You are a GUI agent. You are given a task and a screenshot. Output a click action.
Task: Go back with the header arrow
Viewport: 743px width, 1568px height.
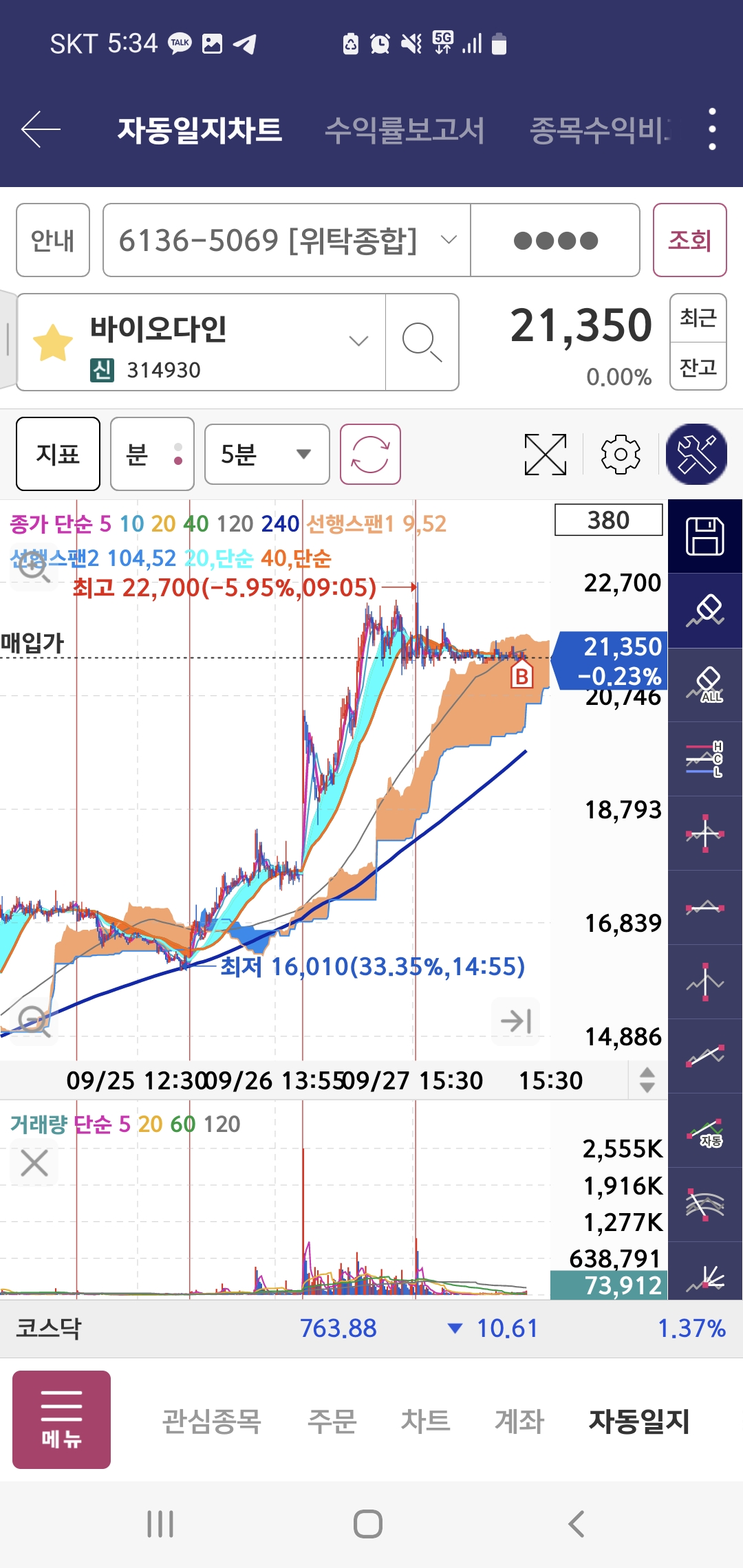point(41,129)
